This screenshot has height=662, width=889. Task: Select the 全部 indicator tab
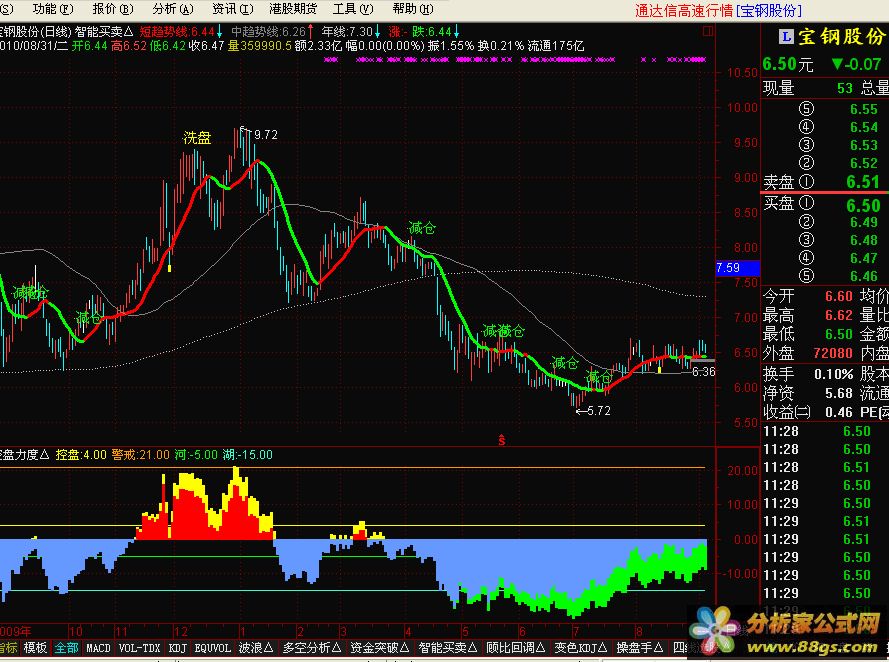[x=66, y=648]
